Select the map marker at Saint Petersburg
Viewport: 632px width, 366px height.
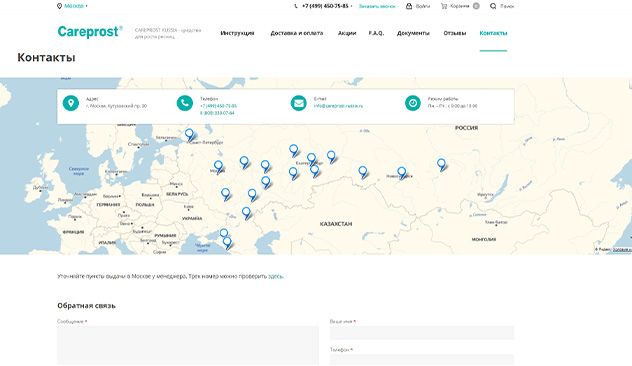[189, 135]
